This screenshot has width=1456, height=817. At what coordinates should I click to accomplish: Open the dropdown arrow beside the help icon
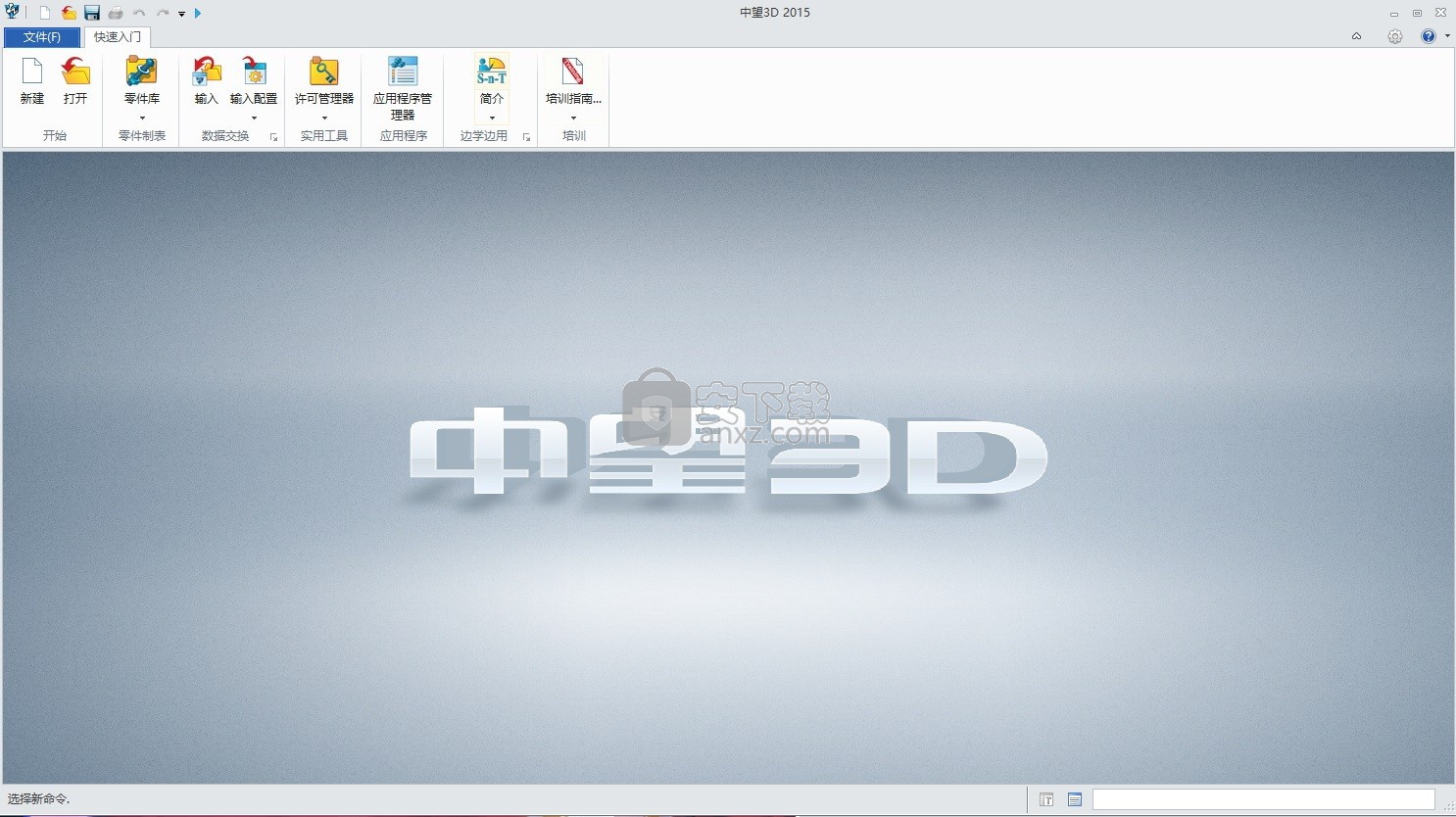click(x=1447, y=36)
